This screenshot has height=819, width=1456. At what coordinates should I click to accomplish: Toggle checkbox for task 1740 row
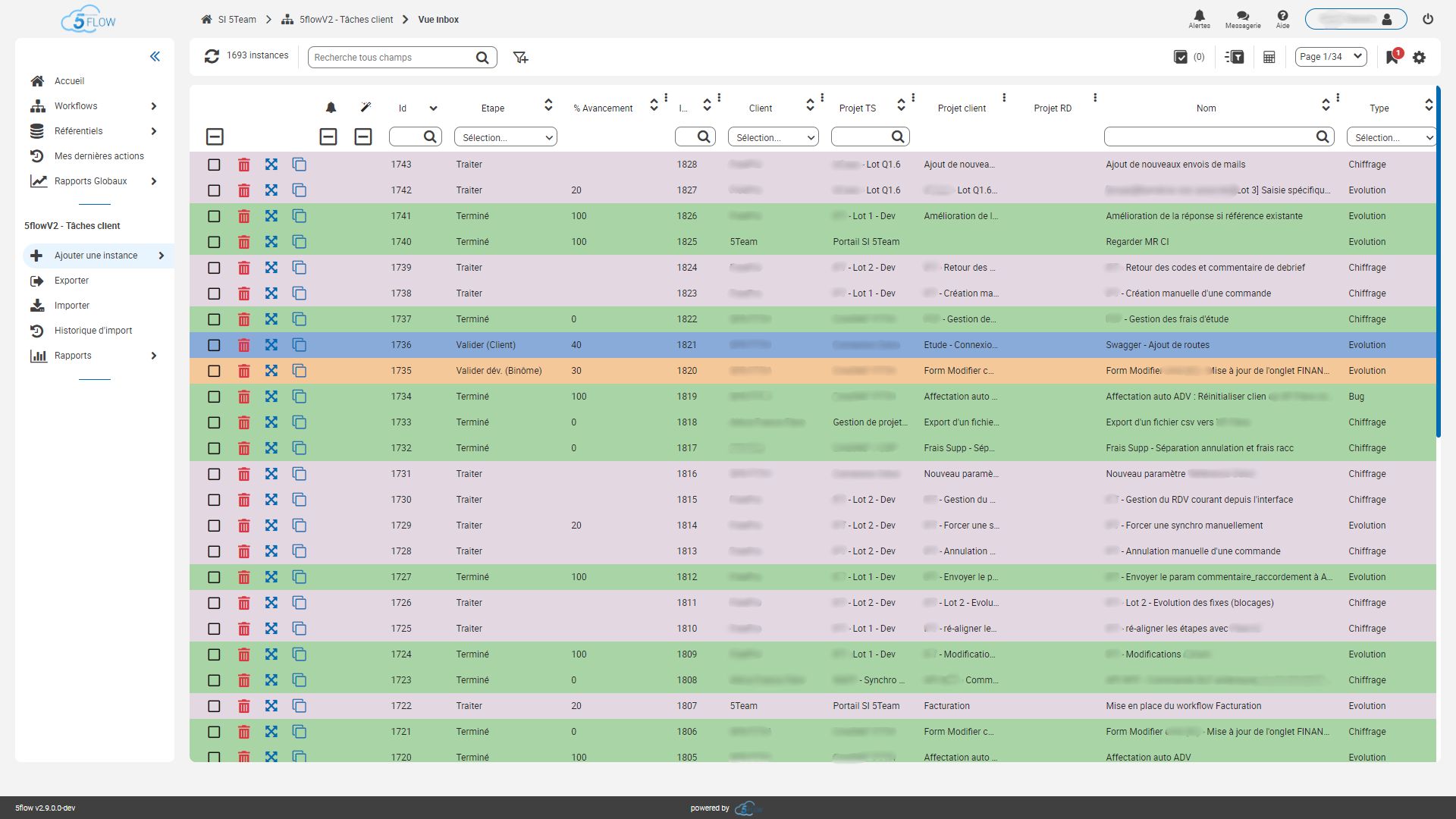click(214, 242)
